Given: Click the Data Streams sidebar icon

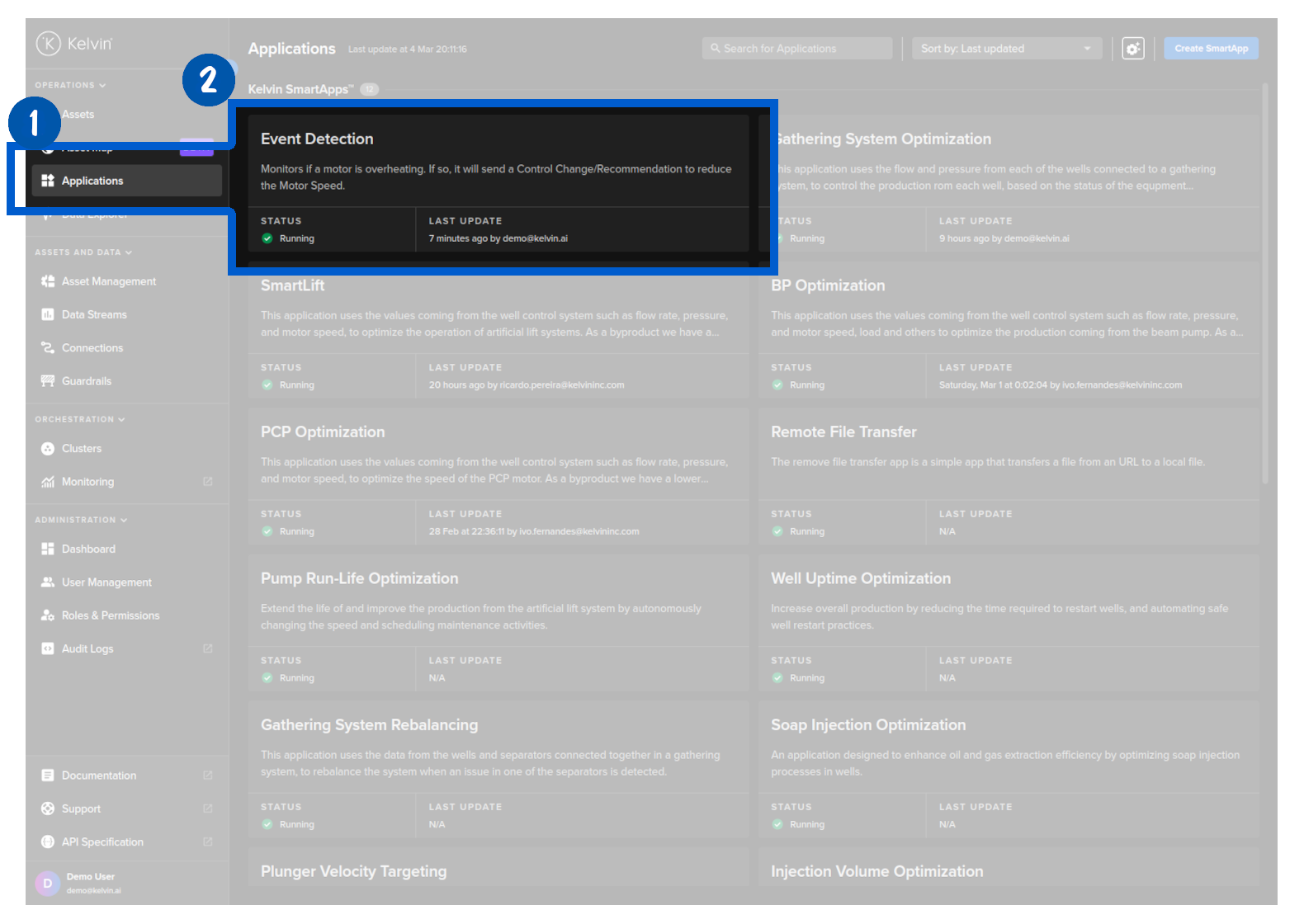Looking at the screenshot, I should (x=48, y=315).
